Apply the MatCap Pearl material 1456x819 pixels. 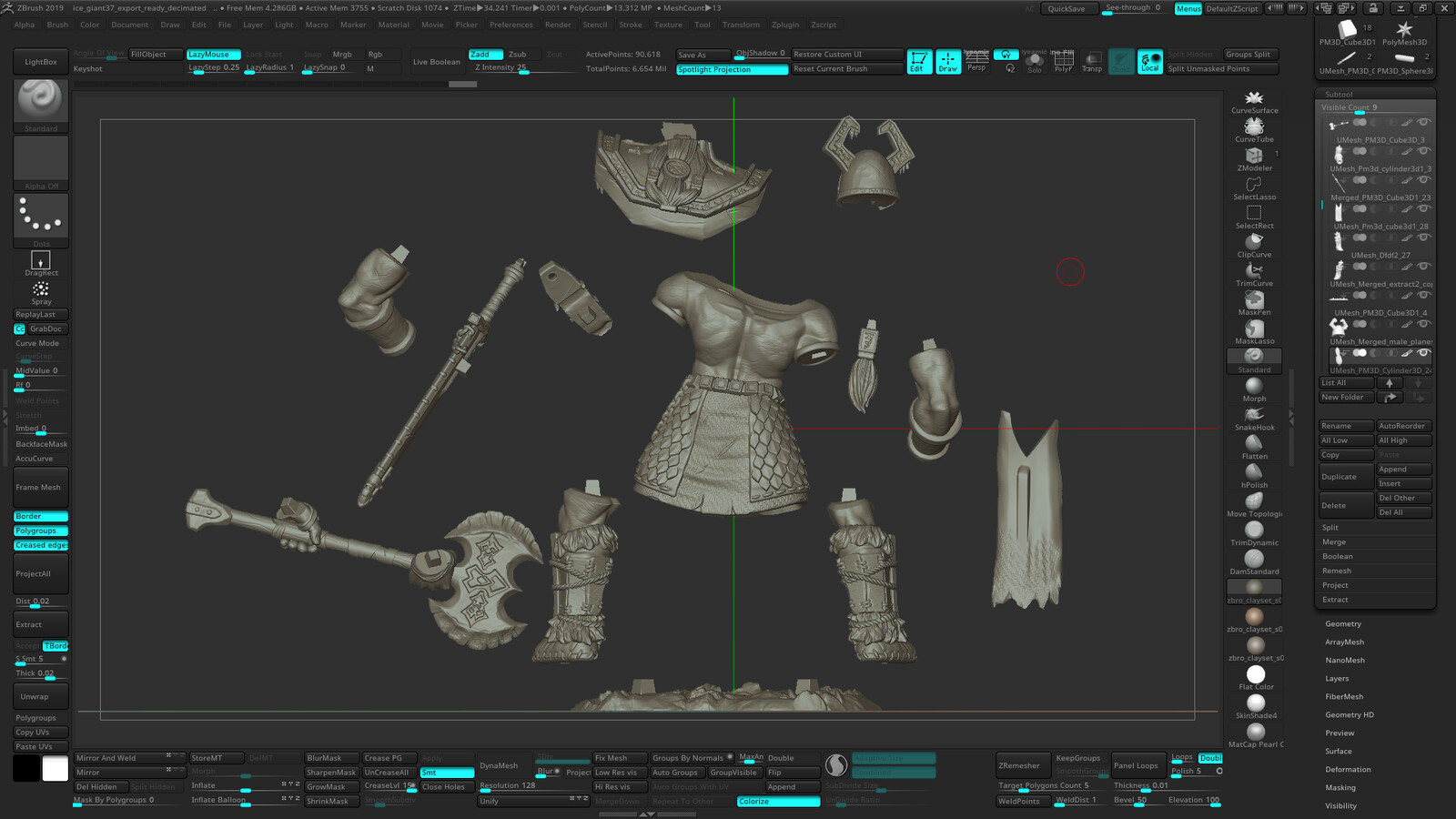coord(1256,735)
